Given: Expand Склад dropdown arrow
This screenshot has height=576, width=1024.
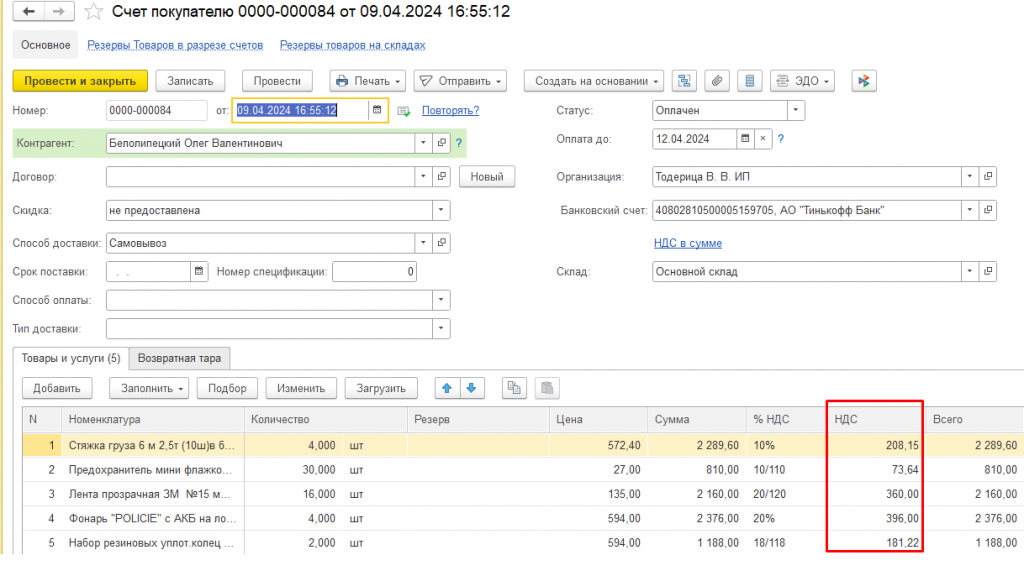Looking at the screenshot, I should 970,271.
